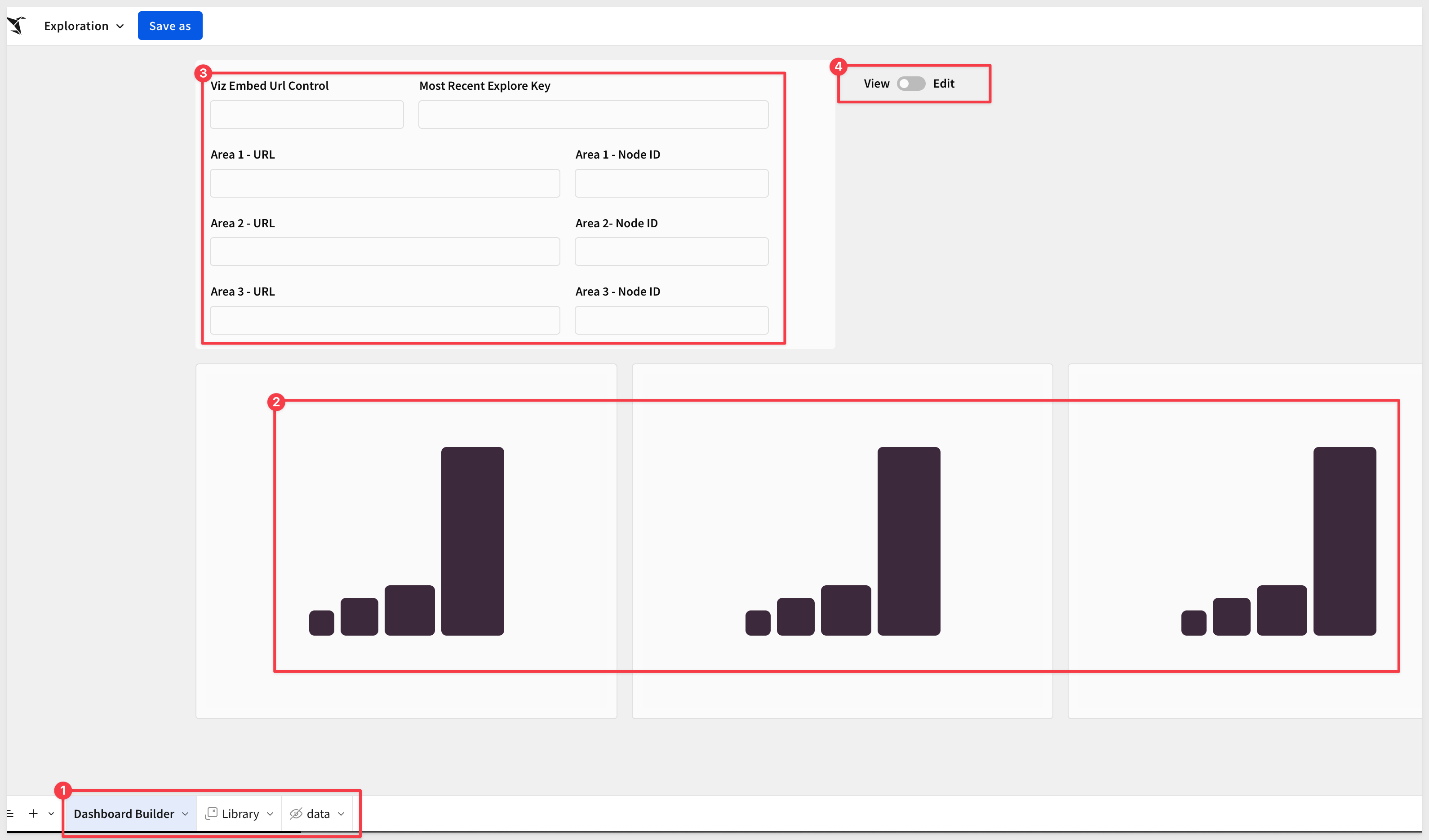
Task: Focus the Area 1 - Node ID input
Action: (x=671, y=183)
